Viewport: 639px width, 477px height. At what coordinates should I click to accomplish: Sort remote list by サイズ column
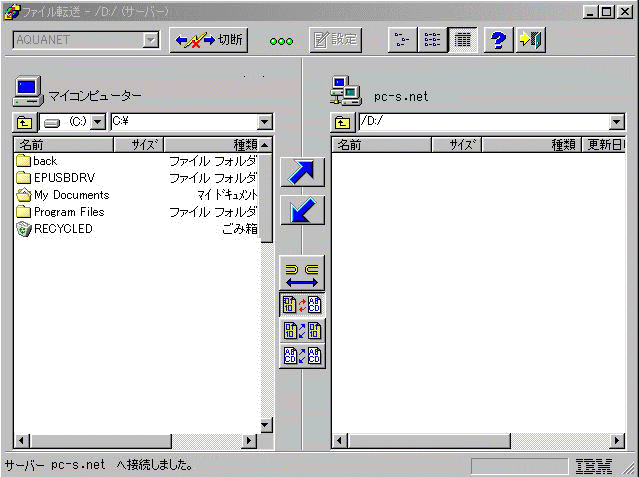click(x=457, y=145)
